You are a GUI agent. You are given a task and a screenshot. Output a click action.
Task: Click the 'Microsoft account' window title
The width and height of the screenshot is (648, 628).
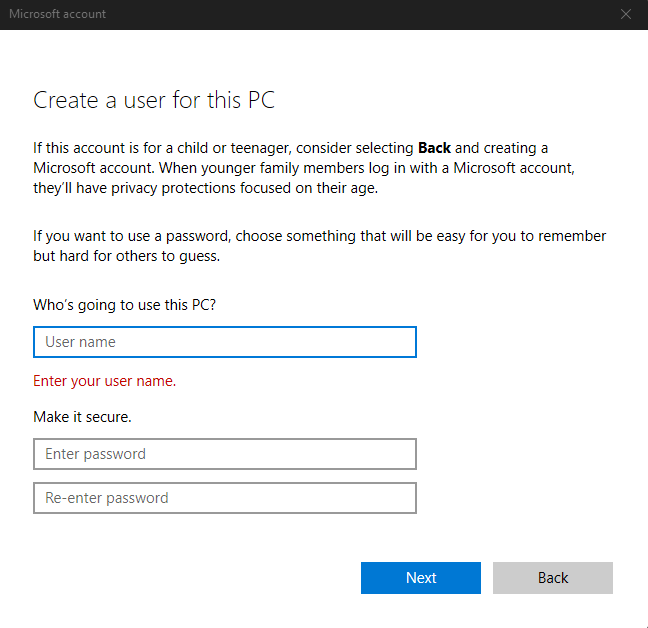[x=57, y=14]
